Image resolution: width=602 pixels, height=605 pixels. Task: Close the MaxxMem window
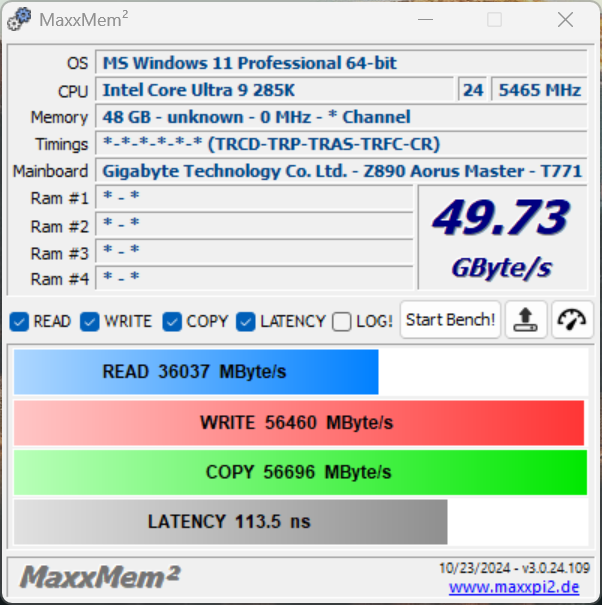pos(565,19)
